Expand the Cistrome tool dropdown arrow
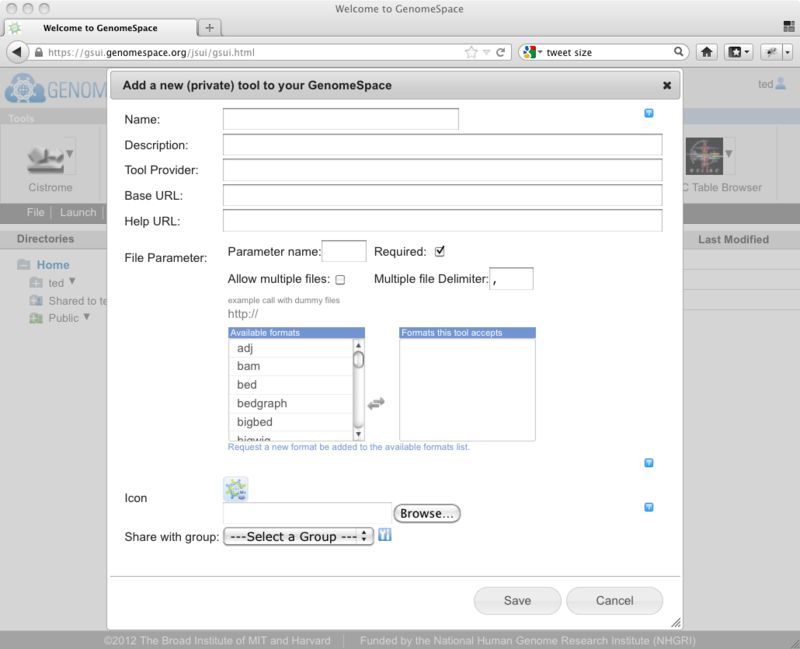800x649 pixels. (70, 154)
